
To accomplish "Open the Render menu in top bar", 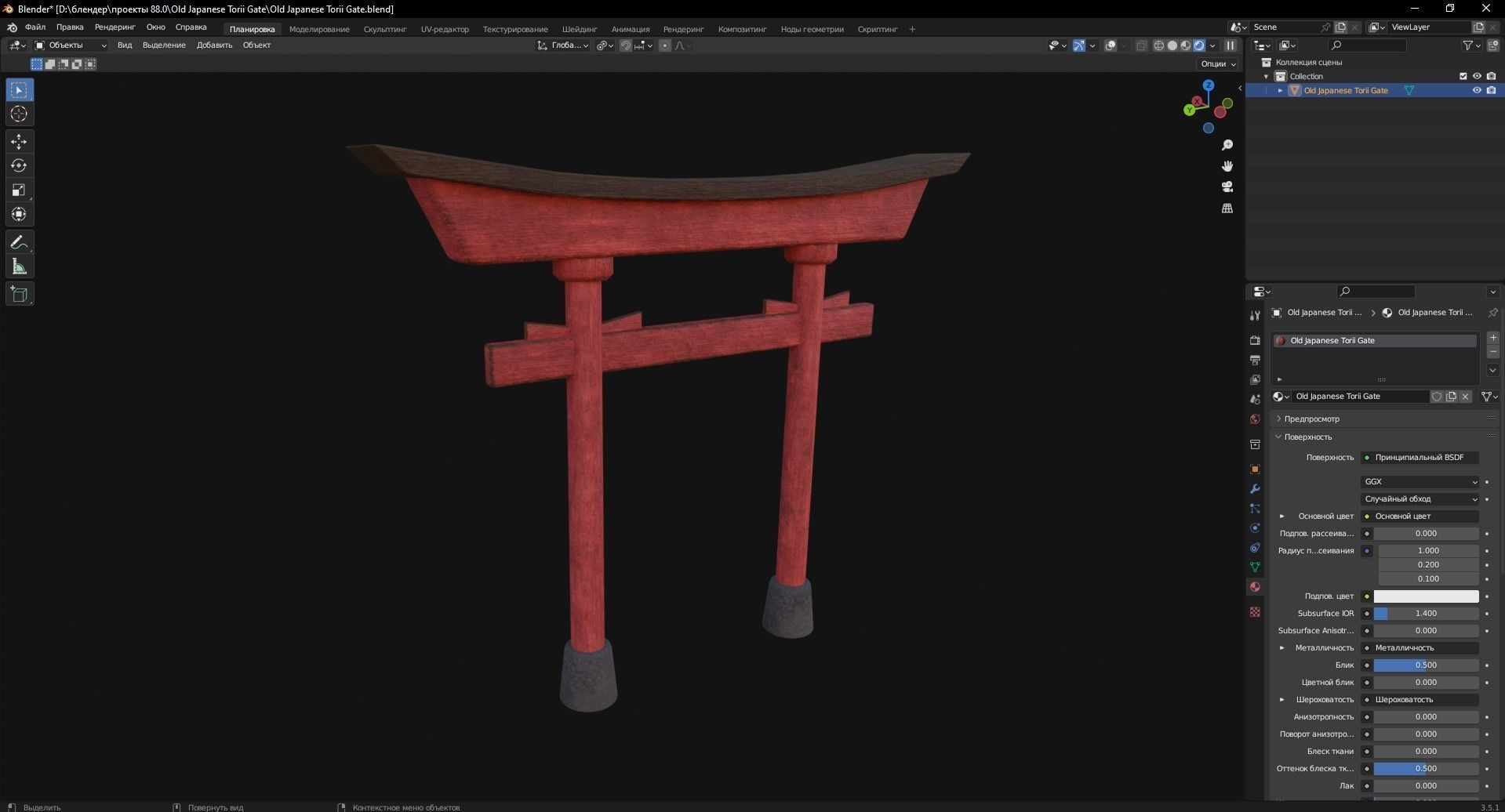I will [x=115, y=27].
